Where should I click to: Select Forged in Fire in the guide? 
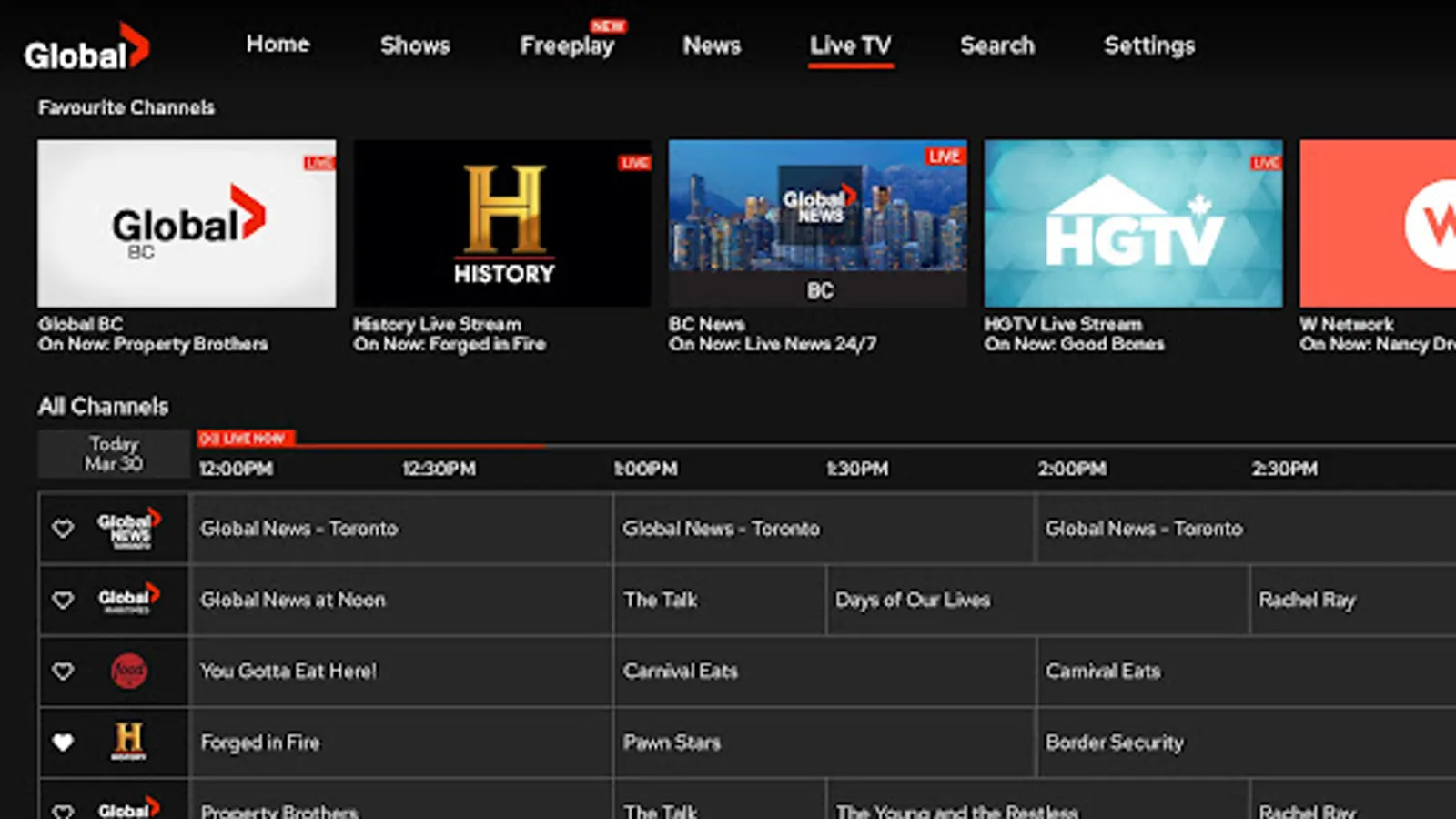pyautogui.click(x=401, y=743)
